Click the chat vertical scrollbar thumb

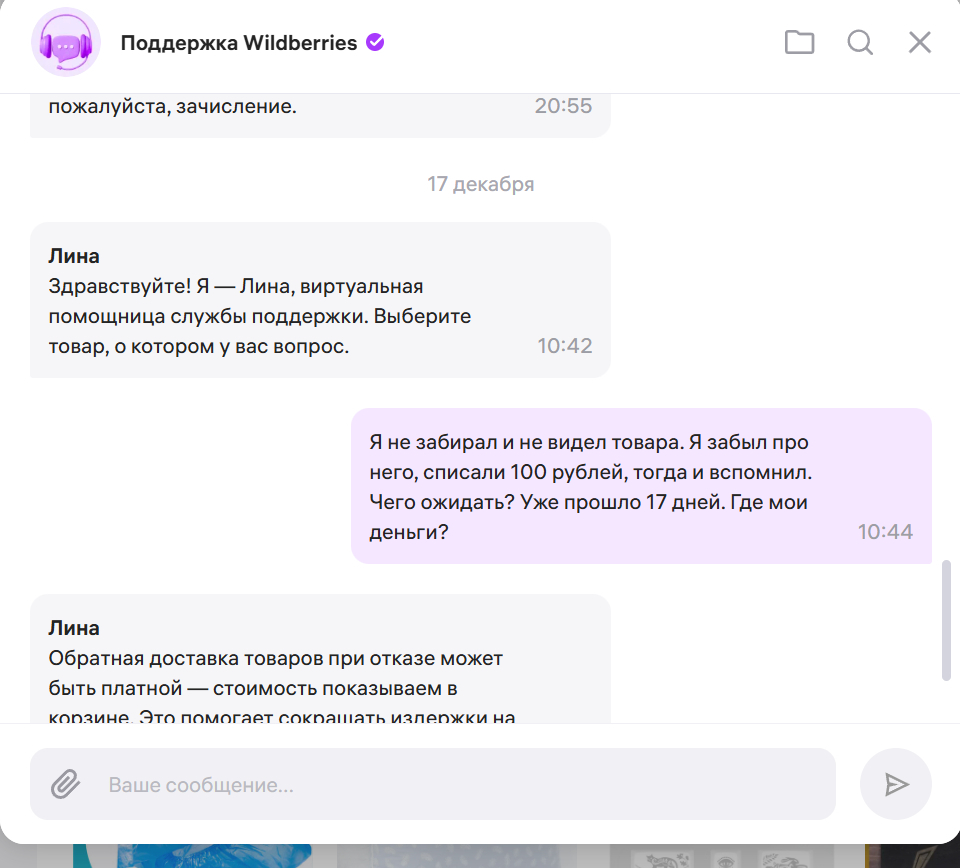946,619
